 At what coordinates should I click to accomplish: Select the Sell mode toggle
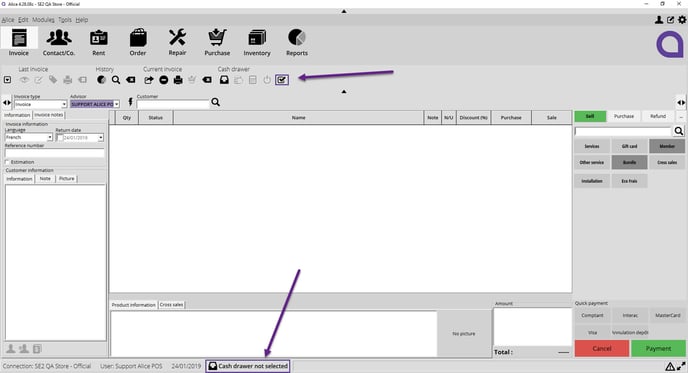590,116
